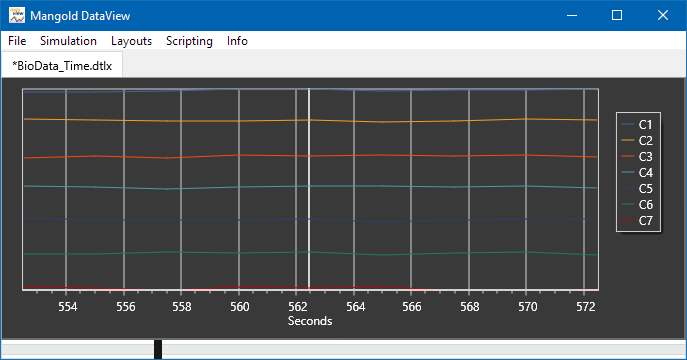Screen dimensions: 687x360
Task: Maximize the DataView window
Action: [617, 15]
